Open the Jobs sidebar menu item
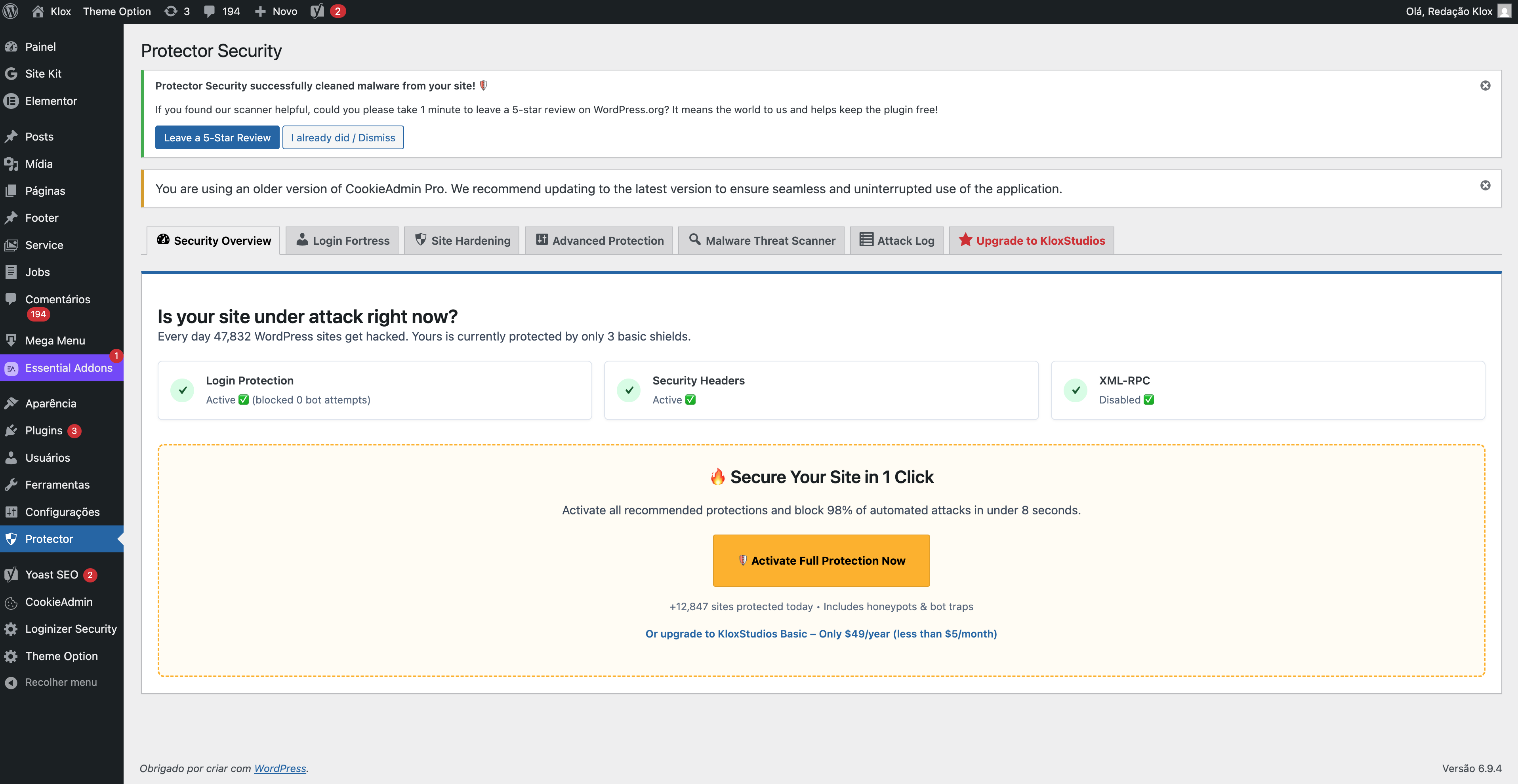 pos(62,272)
